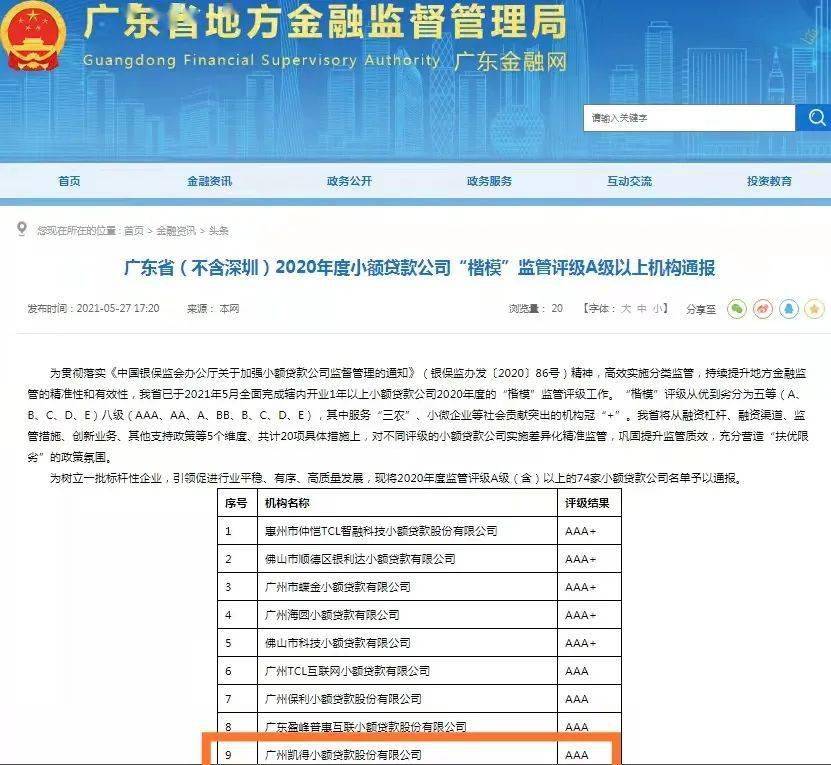This screenshot has height=765, width=831.
Task: Go to 头条 via breadcrumb link
Action: (218, 231)
